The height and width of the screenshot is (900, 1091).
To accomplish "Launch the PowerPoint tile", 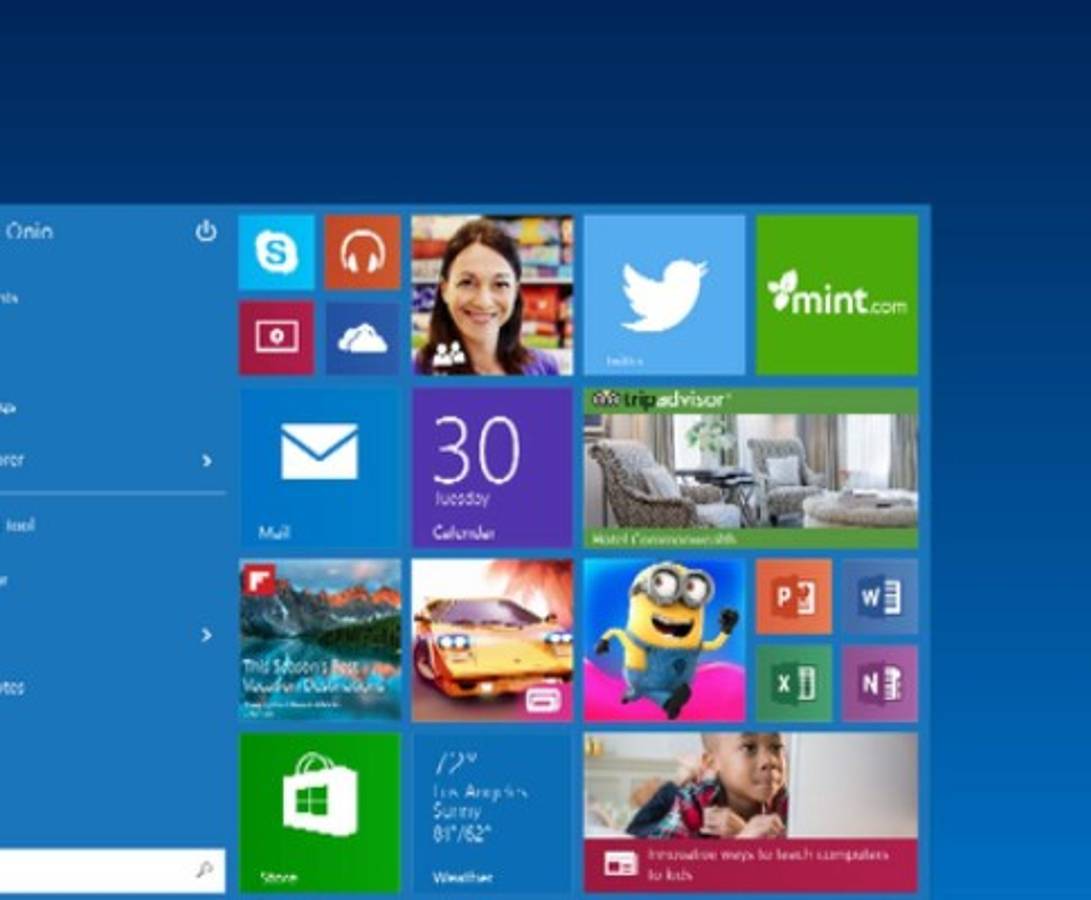I will pos(793,597).
